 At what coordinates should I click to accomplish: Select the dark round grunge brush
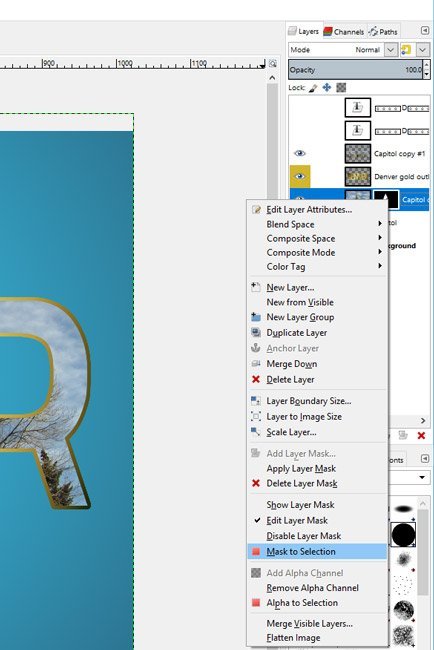coord(403,610)
